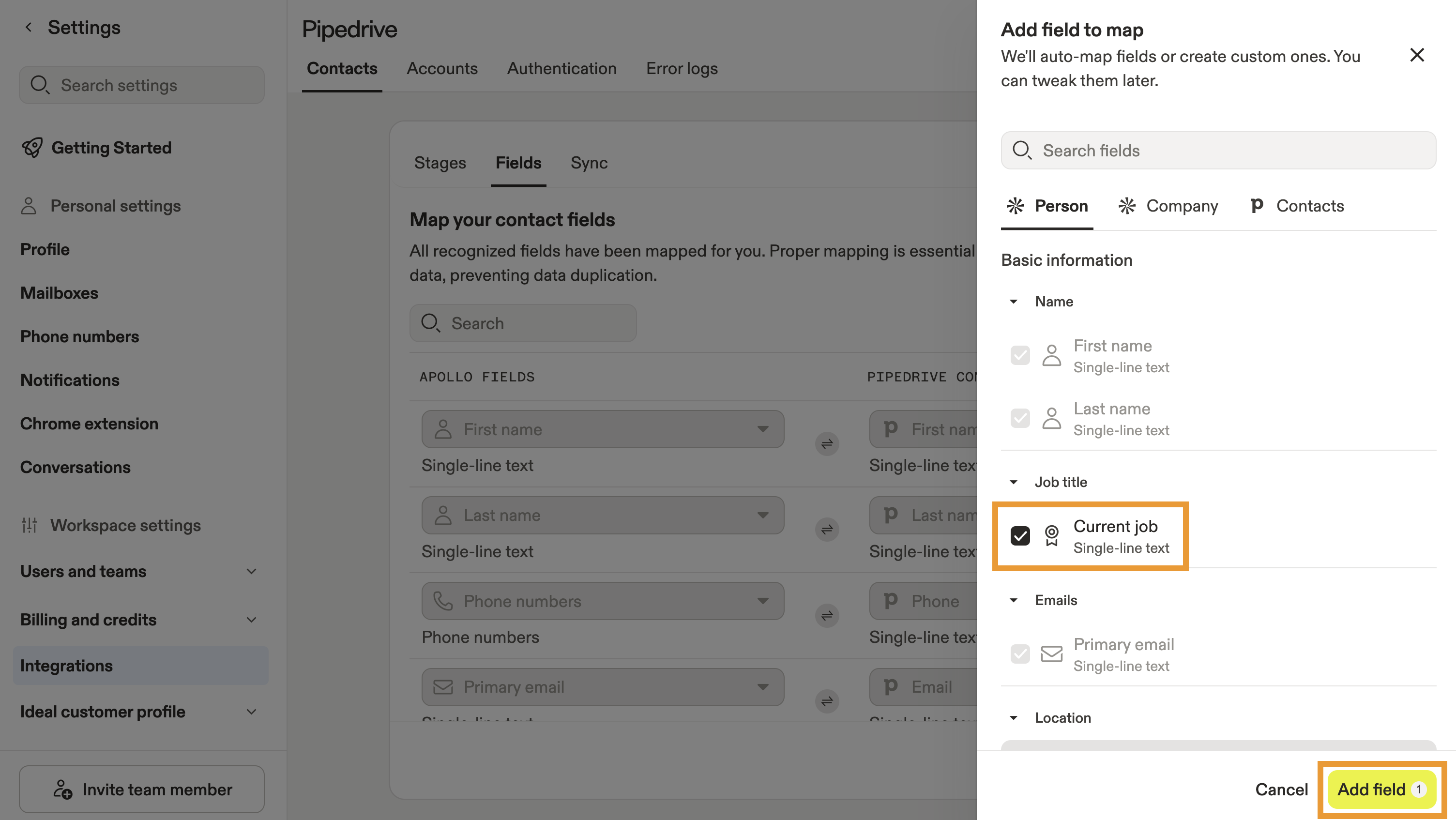Uncheck the Current job field
1456x820 pixels.
point(1020,536)
